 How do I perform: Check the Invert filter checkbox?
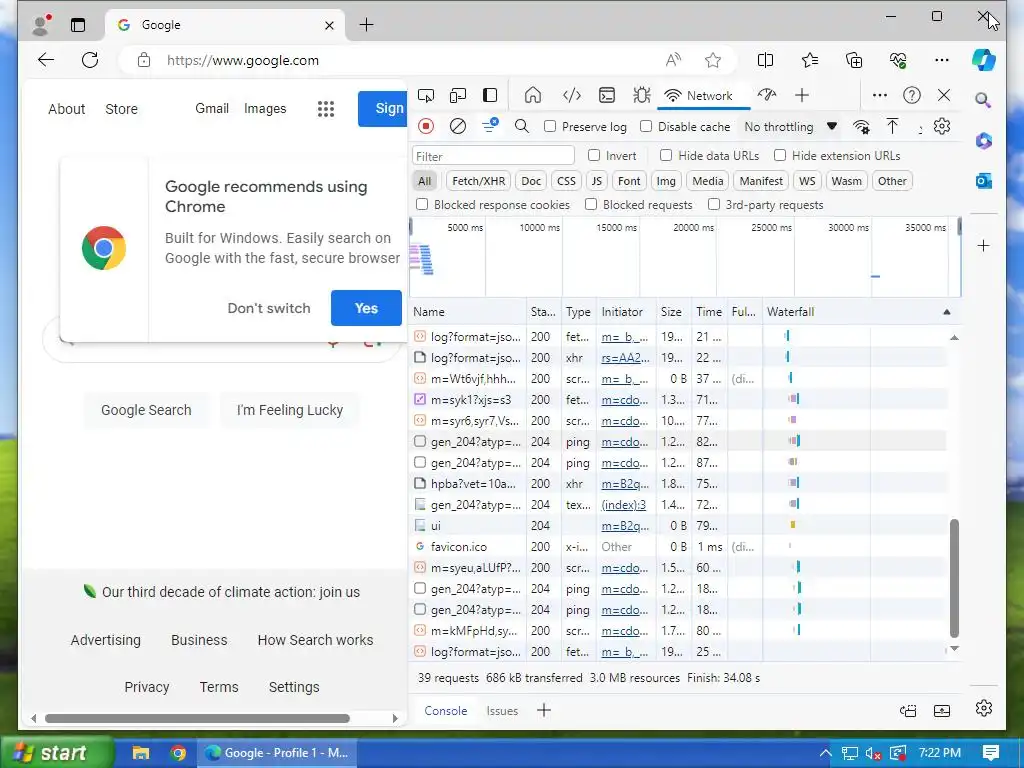point(594,155)
